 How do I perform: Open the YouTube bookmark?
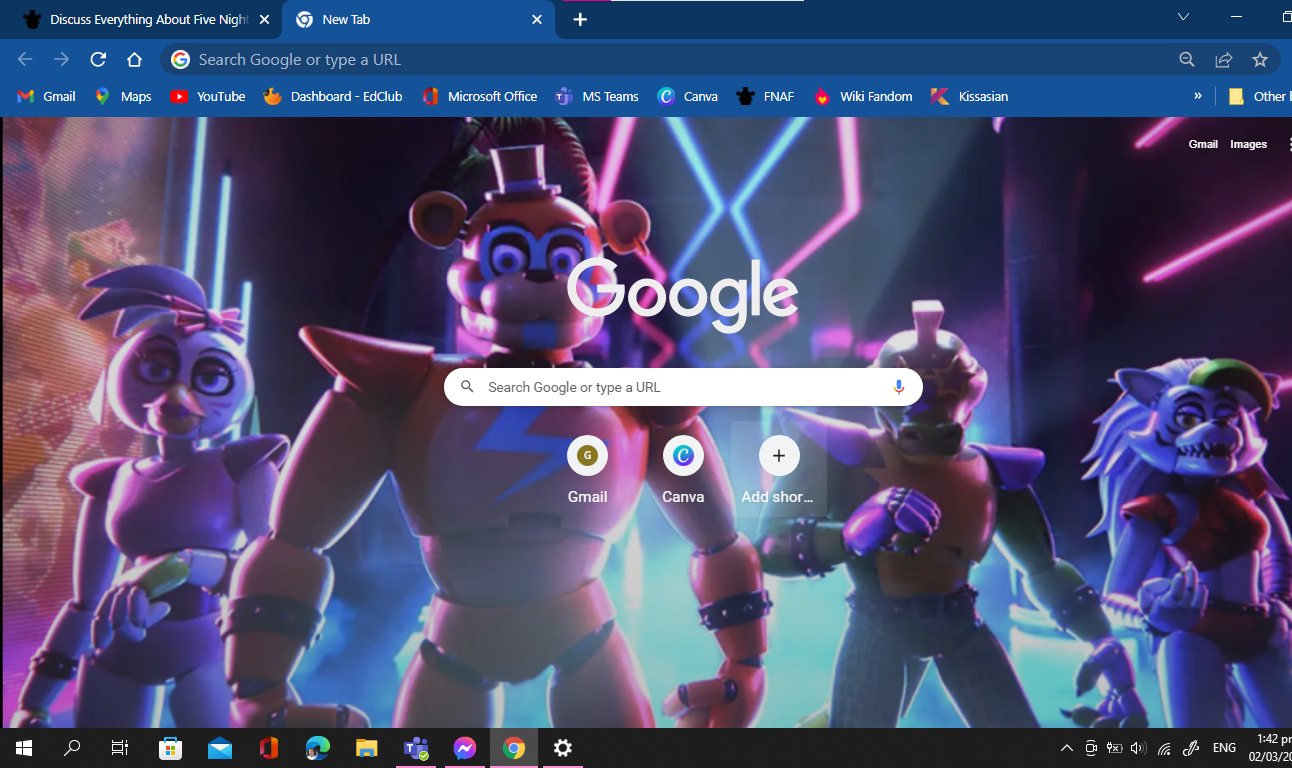click(x=208, y=97)
